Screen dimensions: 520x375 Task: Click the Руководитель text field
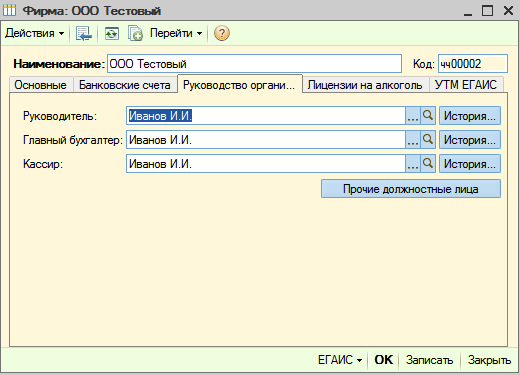[266, 116]
